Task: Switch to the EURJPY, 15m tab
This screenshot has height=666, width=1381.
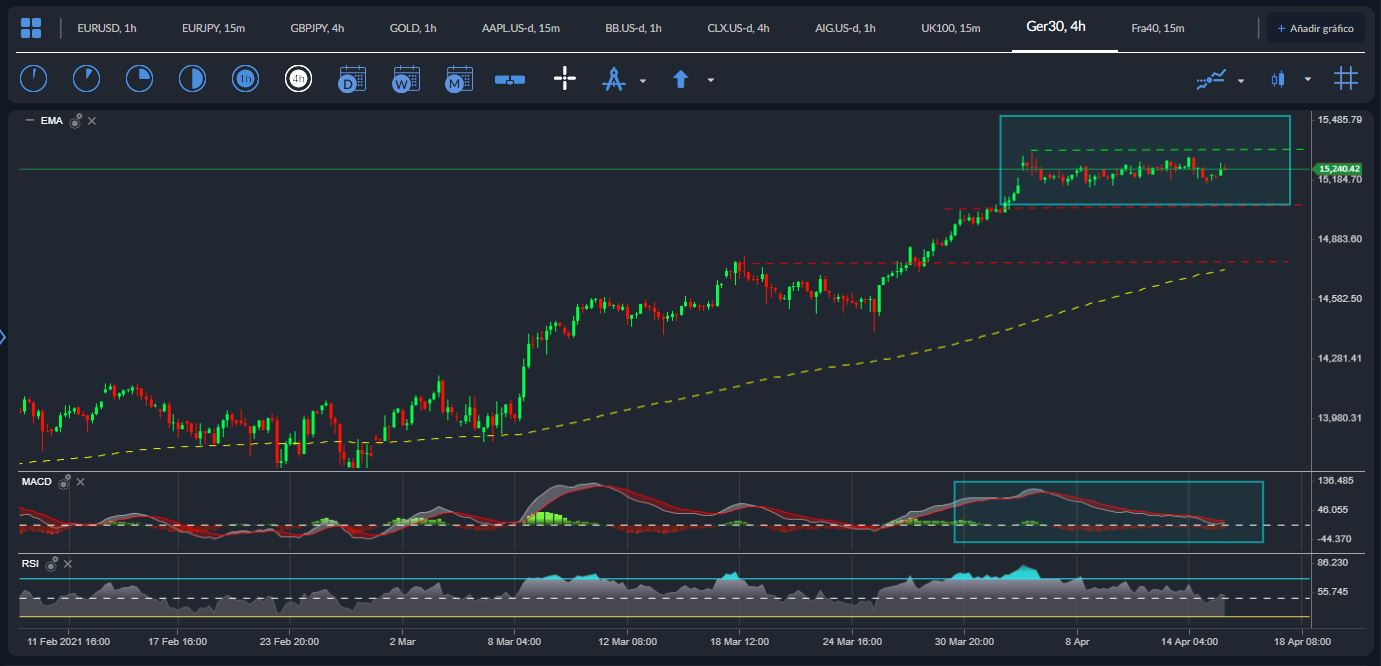Action: click(x=214, y=28)
